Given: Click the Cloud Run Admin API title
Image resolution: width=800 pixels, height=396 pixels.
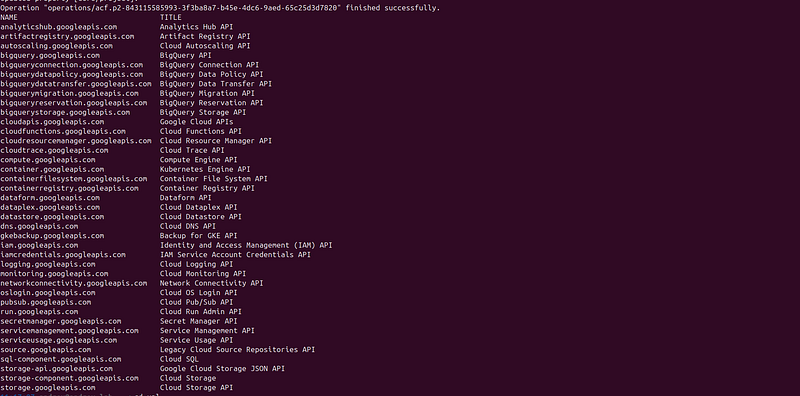Looking at the screenshot, I should tap(201, 312).
